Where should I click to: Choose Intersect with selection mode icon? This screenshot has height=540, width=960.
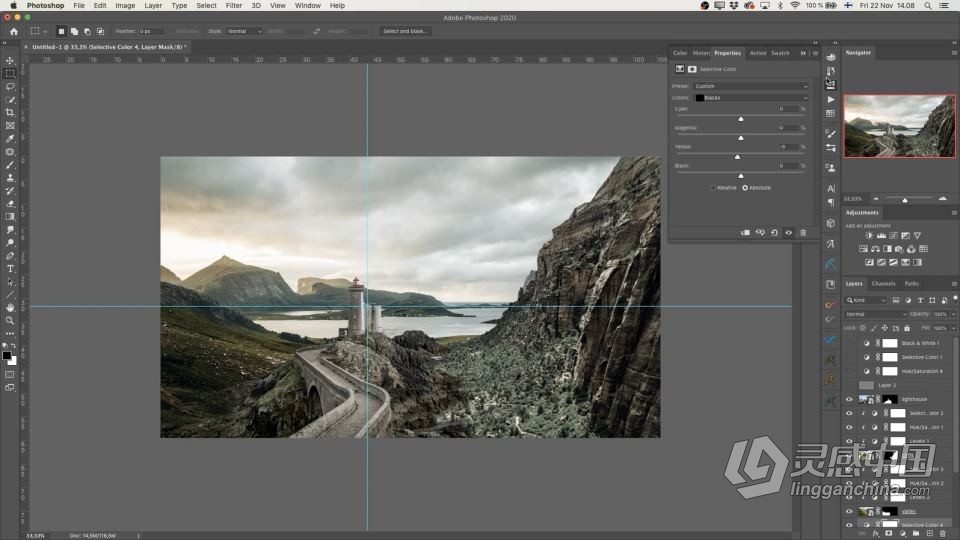(x=100, y=31)
